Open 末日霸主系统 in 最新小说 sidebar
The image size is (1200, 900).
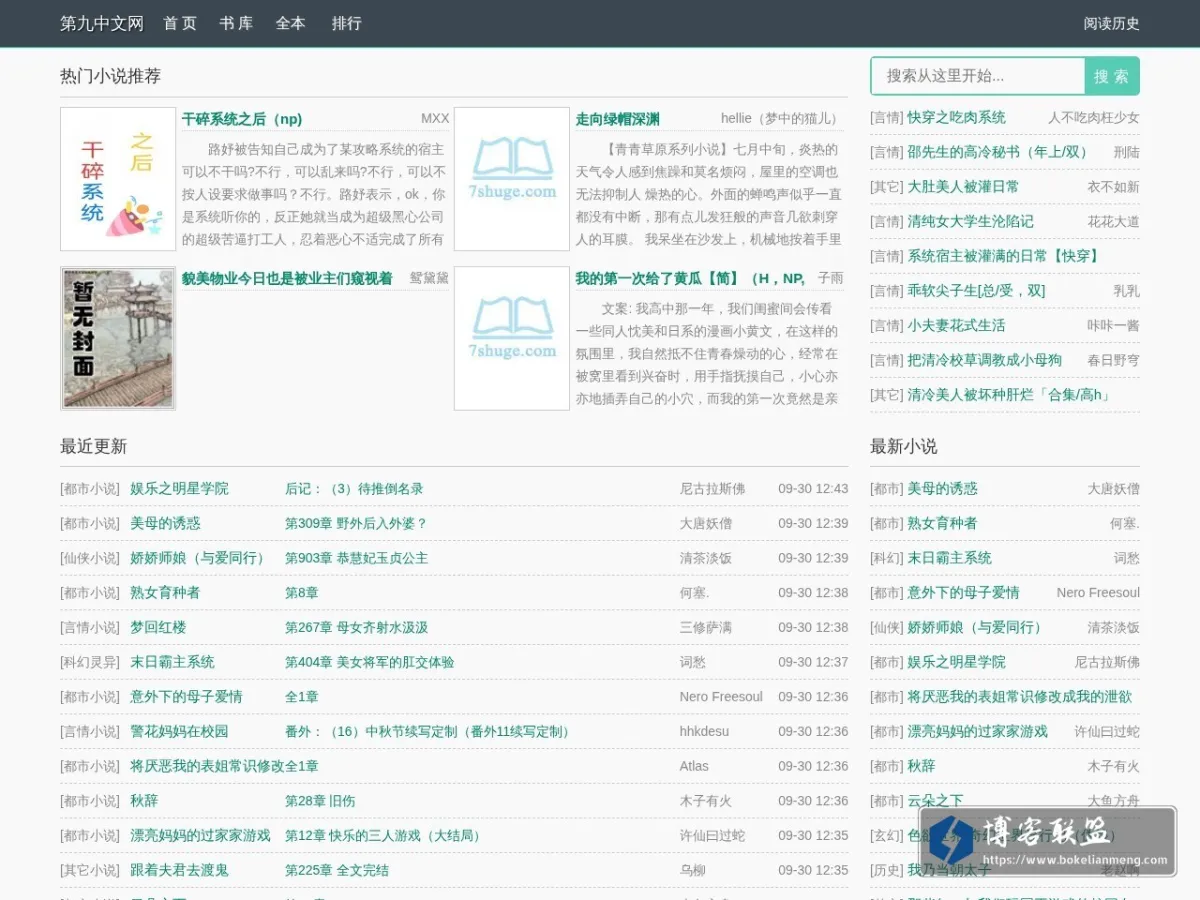tap(949, 558)
